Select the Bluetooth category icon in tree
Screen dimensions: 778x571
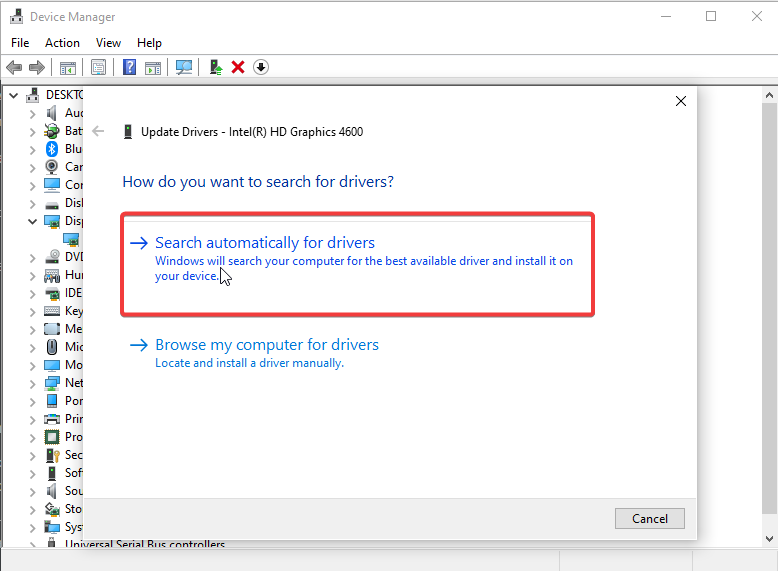click(x=52, y=149)
